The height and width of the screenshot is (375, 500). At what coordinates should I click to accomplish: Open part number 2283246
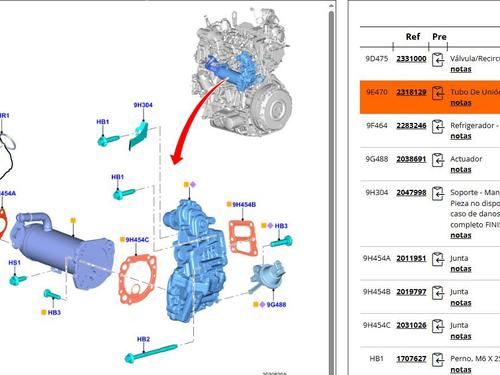point(411,126)
